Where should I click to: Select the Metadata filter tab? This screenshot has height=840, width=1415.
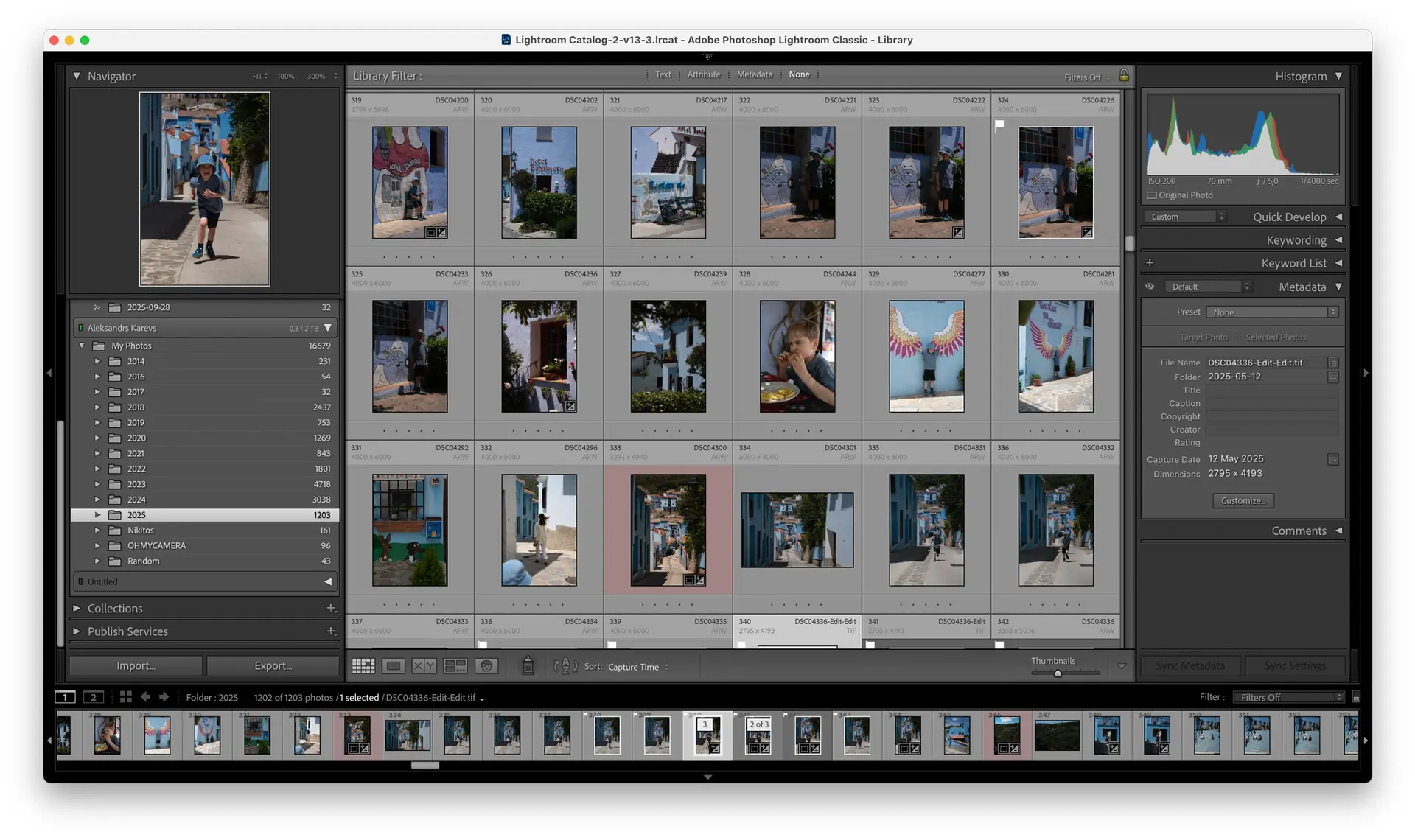(754, 74)
